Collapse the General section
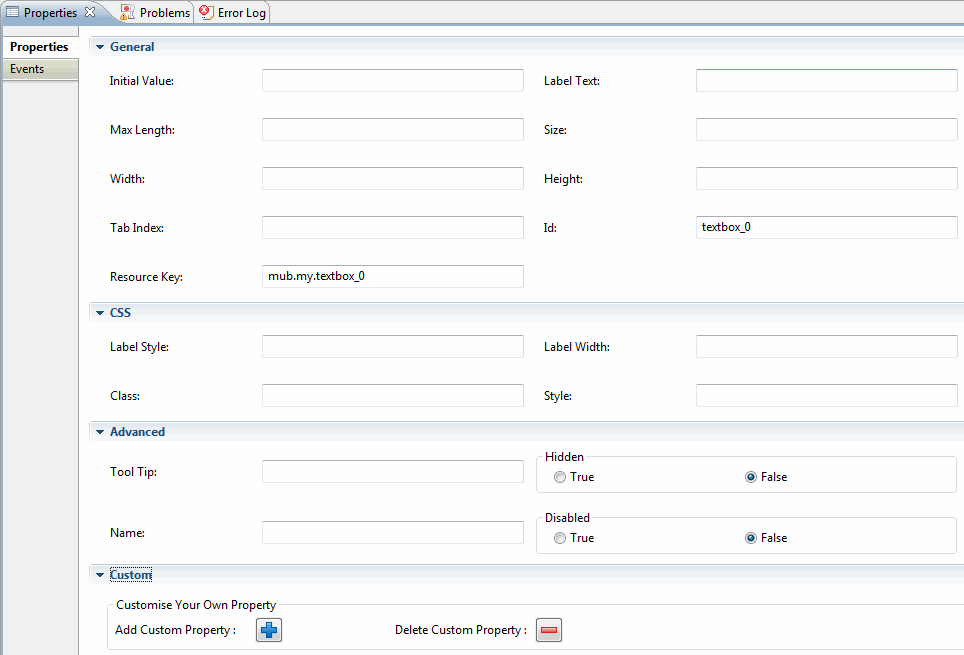964x655 pixels. 100,47
